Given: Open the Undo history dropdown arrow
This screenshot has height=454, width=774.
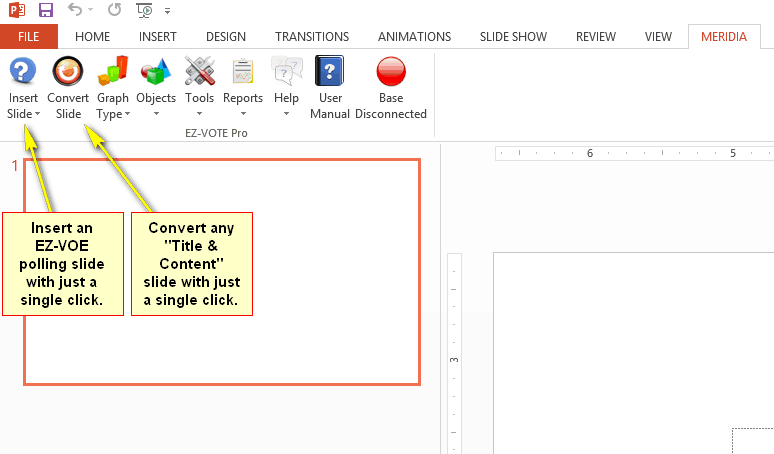Looking at the screenshot, I should tap(90, 9).
